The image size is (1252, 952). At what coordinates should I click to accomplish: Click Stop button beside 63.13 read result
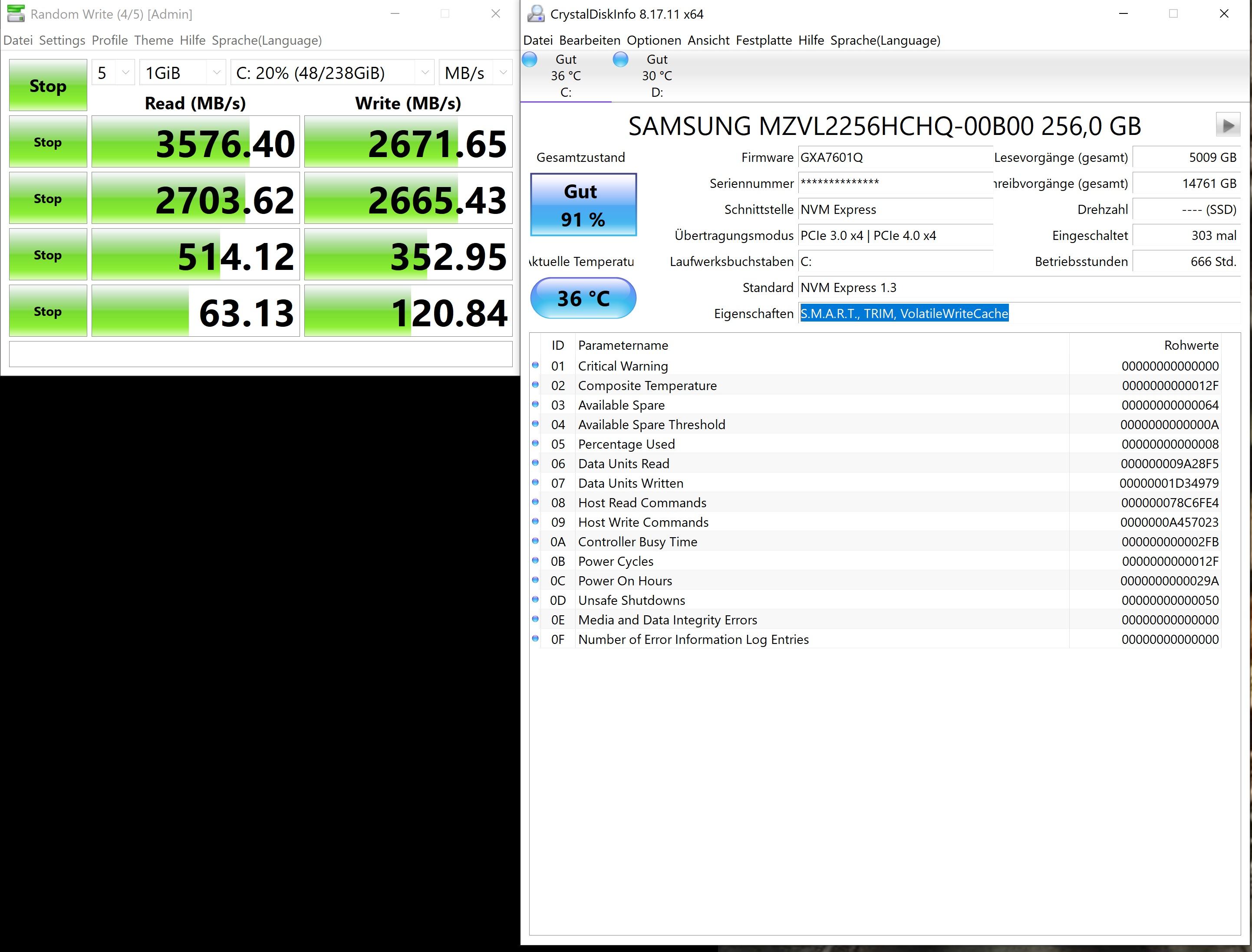[48, 311]
